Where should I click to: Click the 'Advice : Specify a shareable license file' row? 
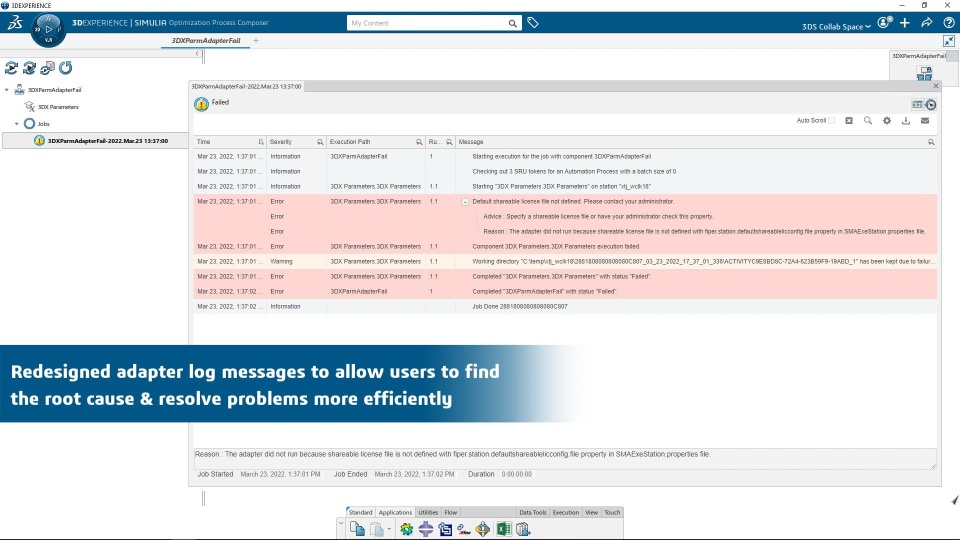pyautogui.click(x=565, y=217)
